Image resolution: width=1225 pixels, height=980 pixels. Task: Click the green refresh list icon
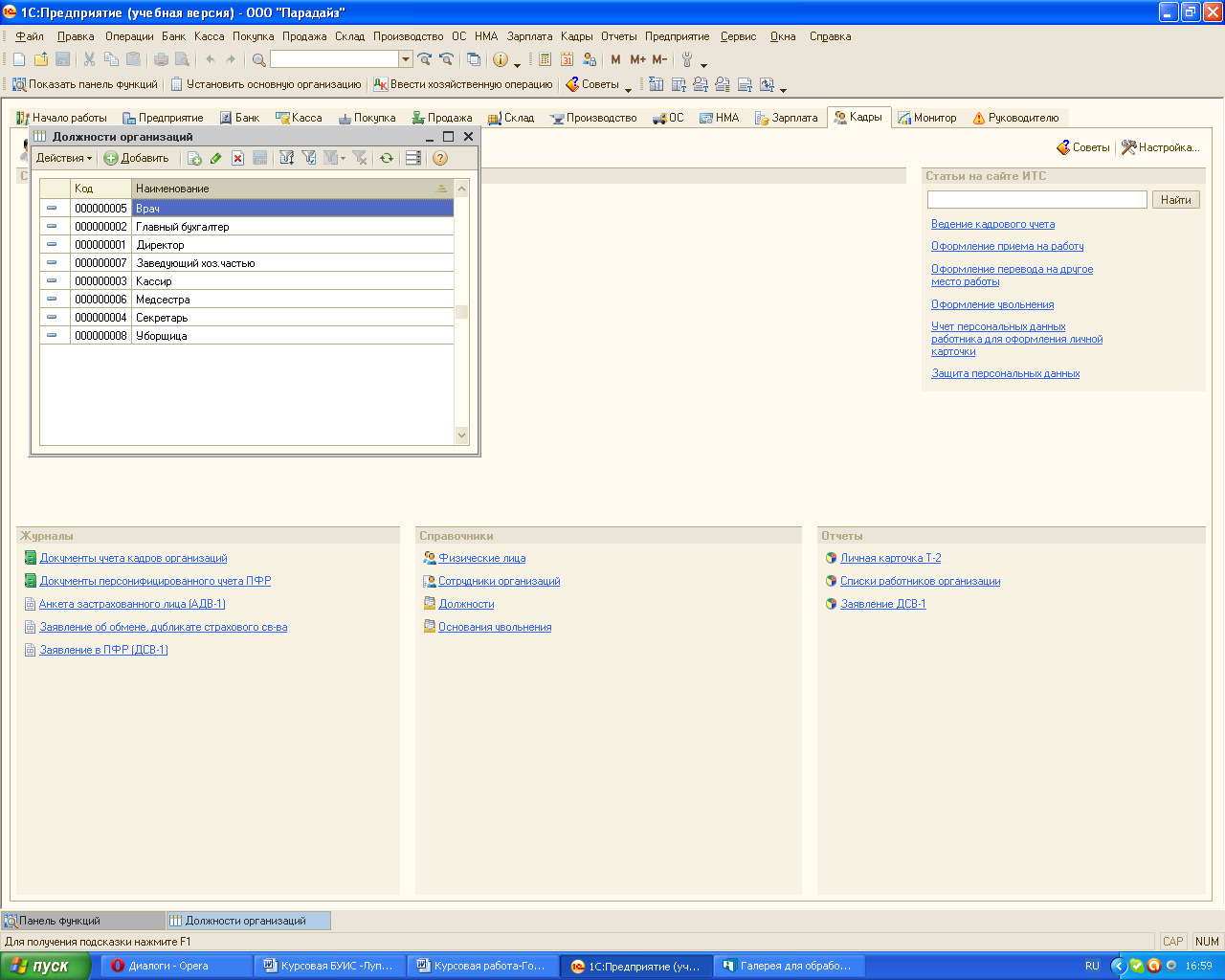(387, 158)
